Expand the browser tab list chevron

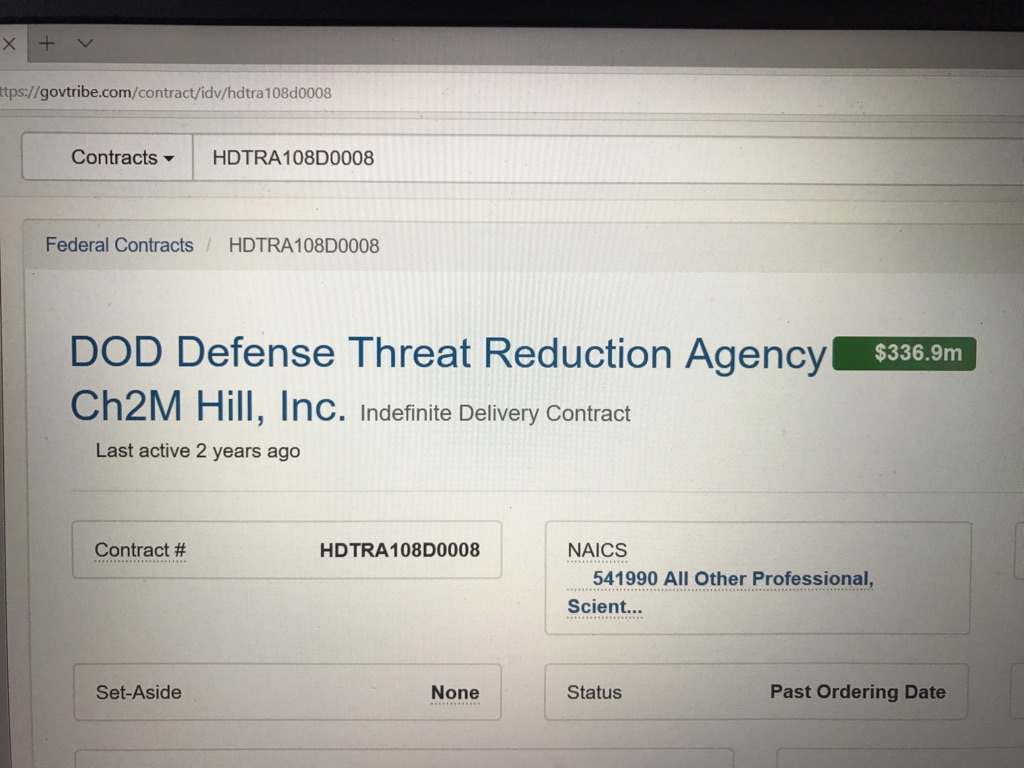tap(85, 43)
